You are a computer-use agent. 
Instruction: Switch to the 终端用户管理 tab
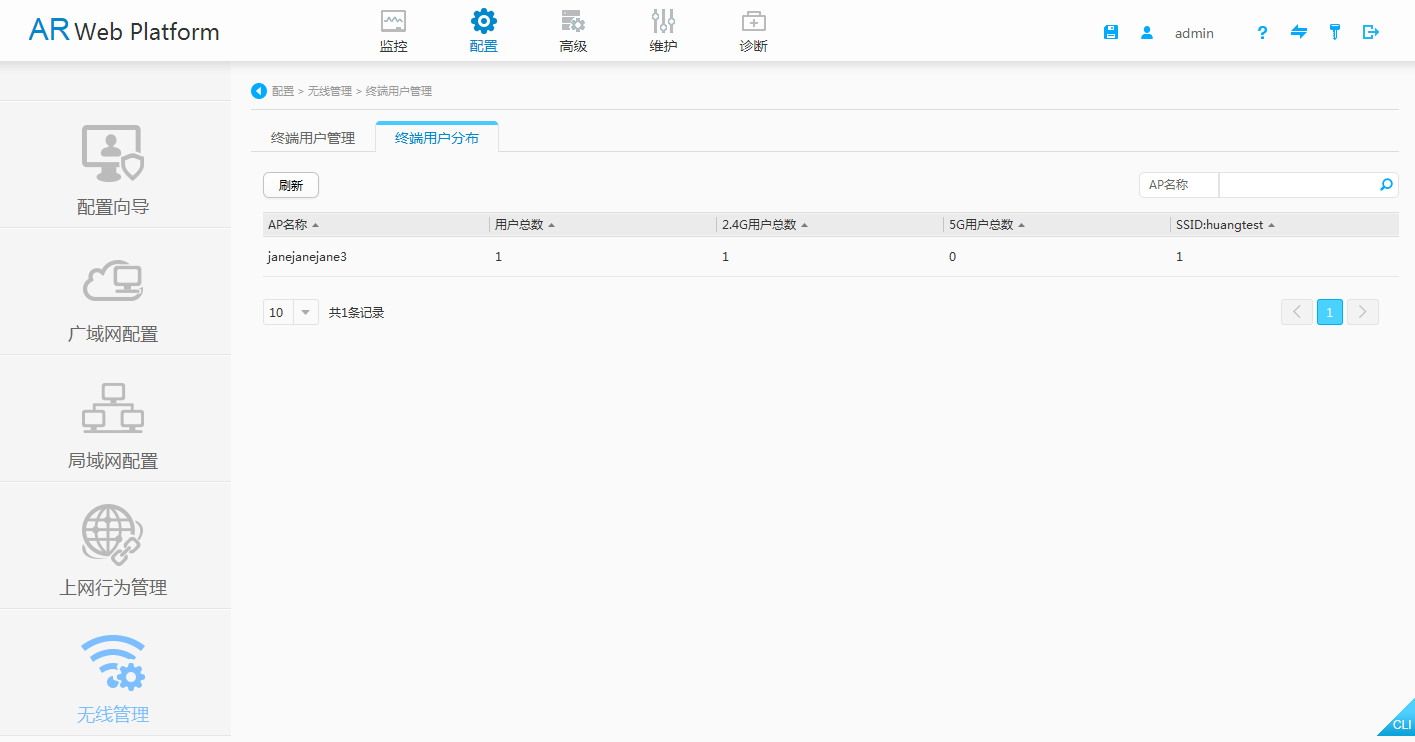tap(313, 138)
